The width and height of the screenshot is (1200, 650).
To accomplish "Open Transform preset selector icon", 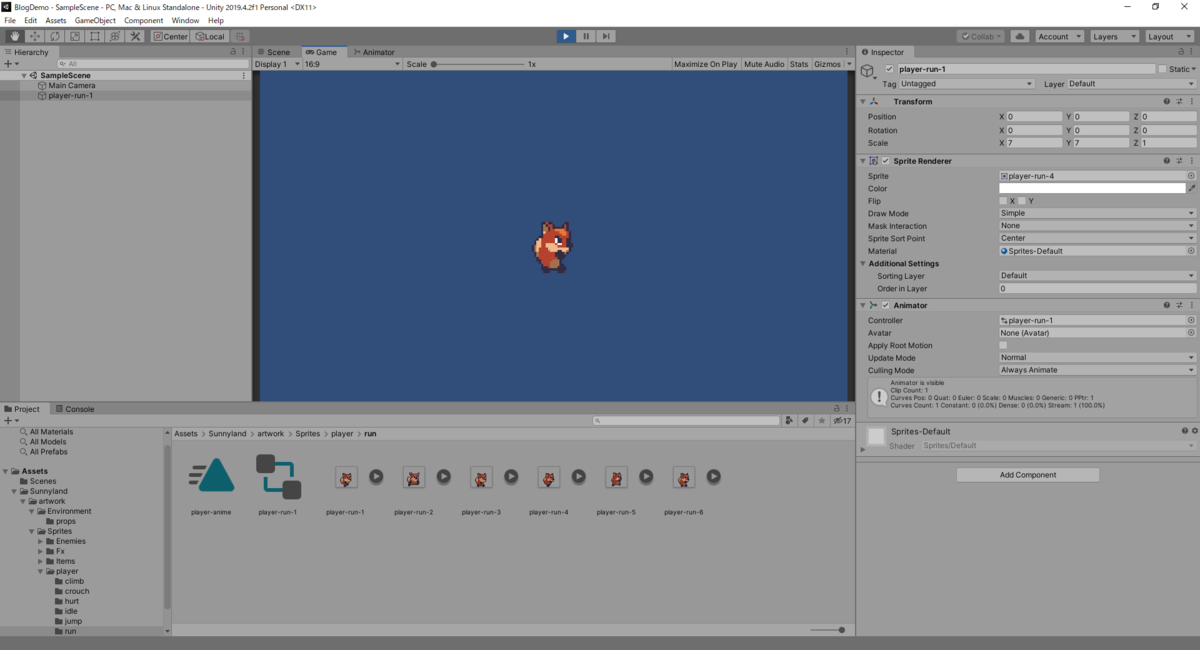I will pyautogui.click(x=1179, y=101).
